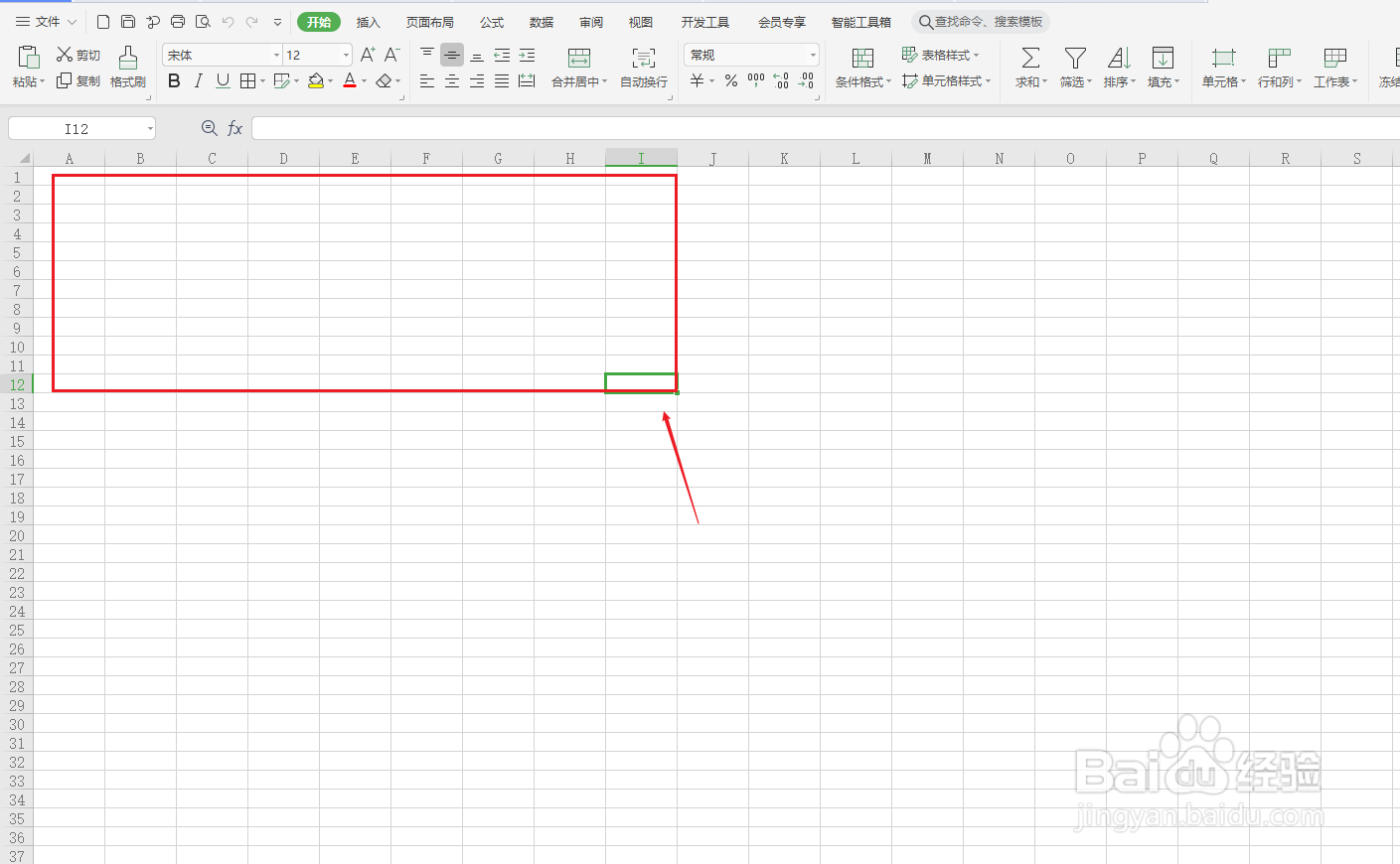Increase font size with A+ icon

click(x=368, y=55)
